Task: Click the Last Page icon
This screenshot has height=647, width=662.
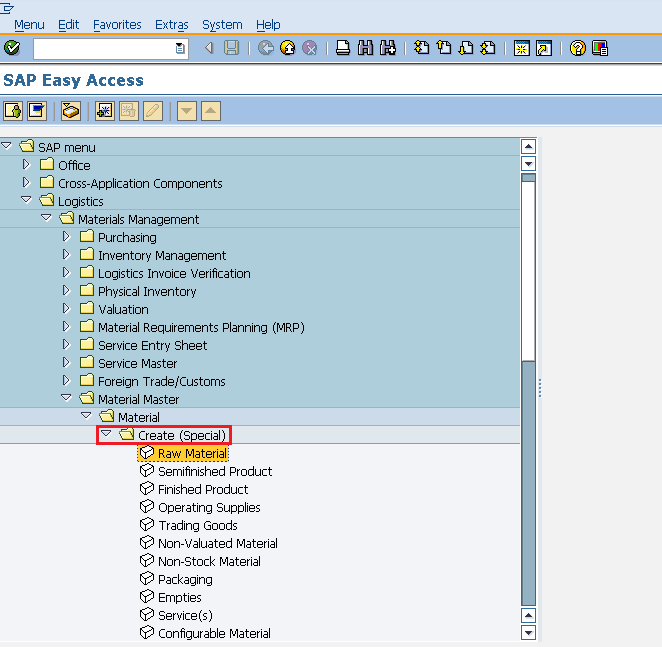Action: pyautogui.click(x=488, y=48)
